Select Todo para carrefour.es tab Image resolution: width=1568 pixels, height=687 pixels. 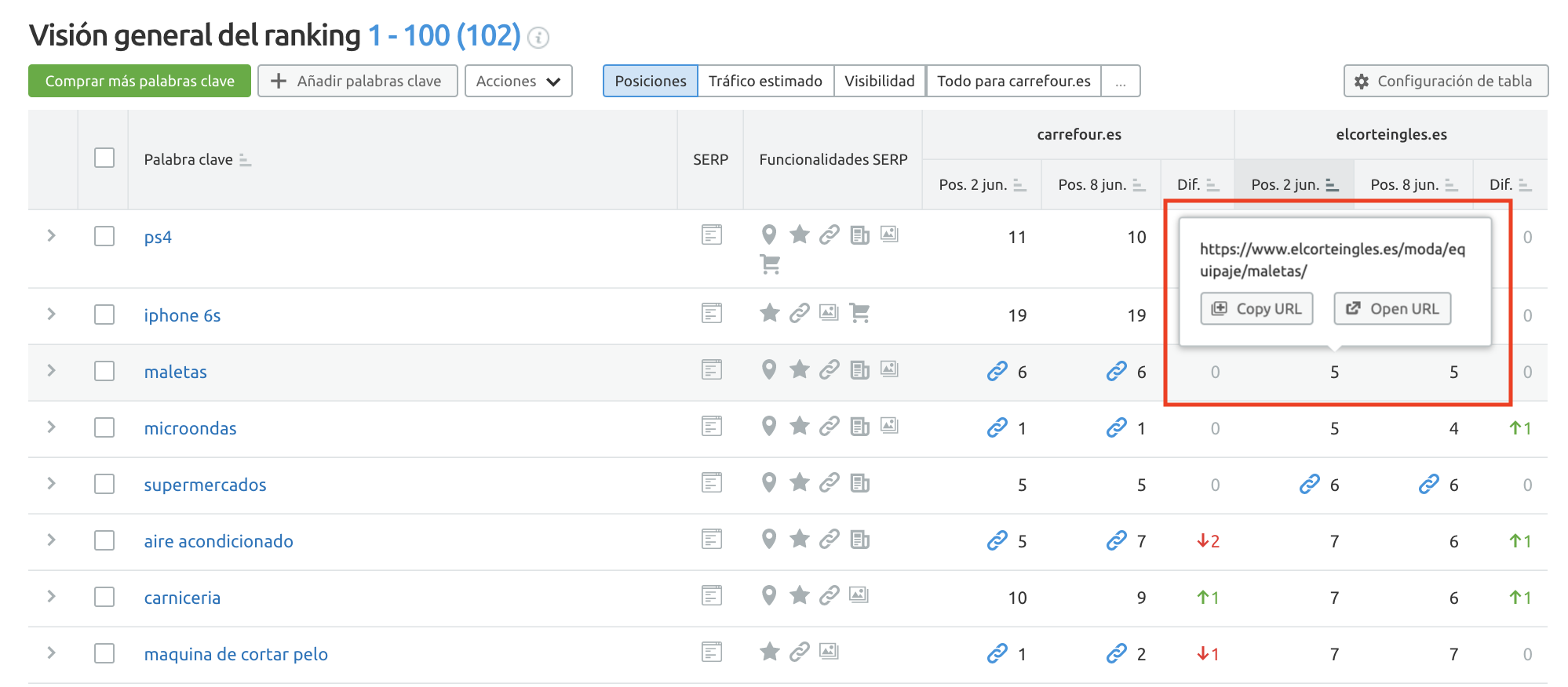click(x=1014, y=81)
